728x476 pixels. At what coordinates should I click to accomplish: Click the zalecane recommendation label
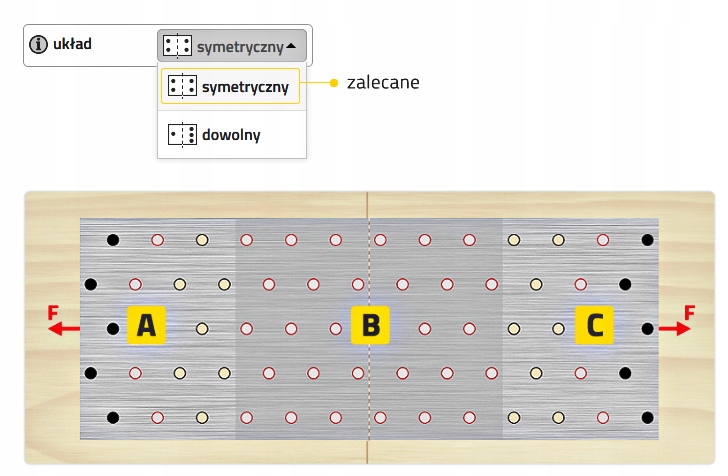click(x=383, y=83)
